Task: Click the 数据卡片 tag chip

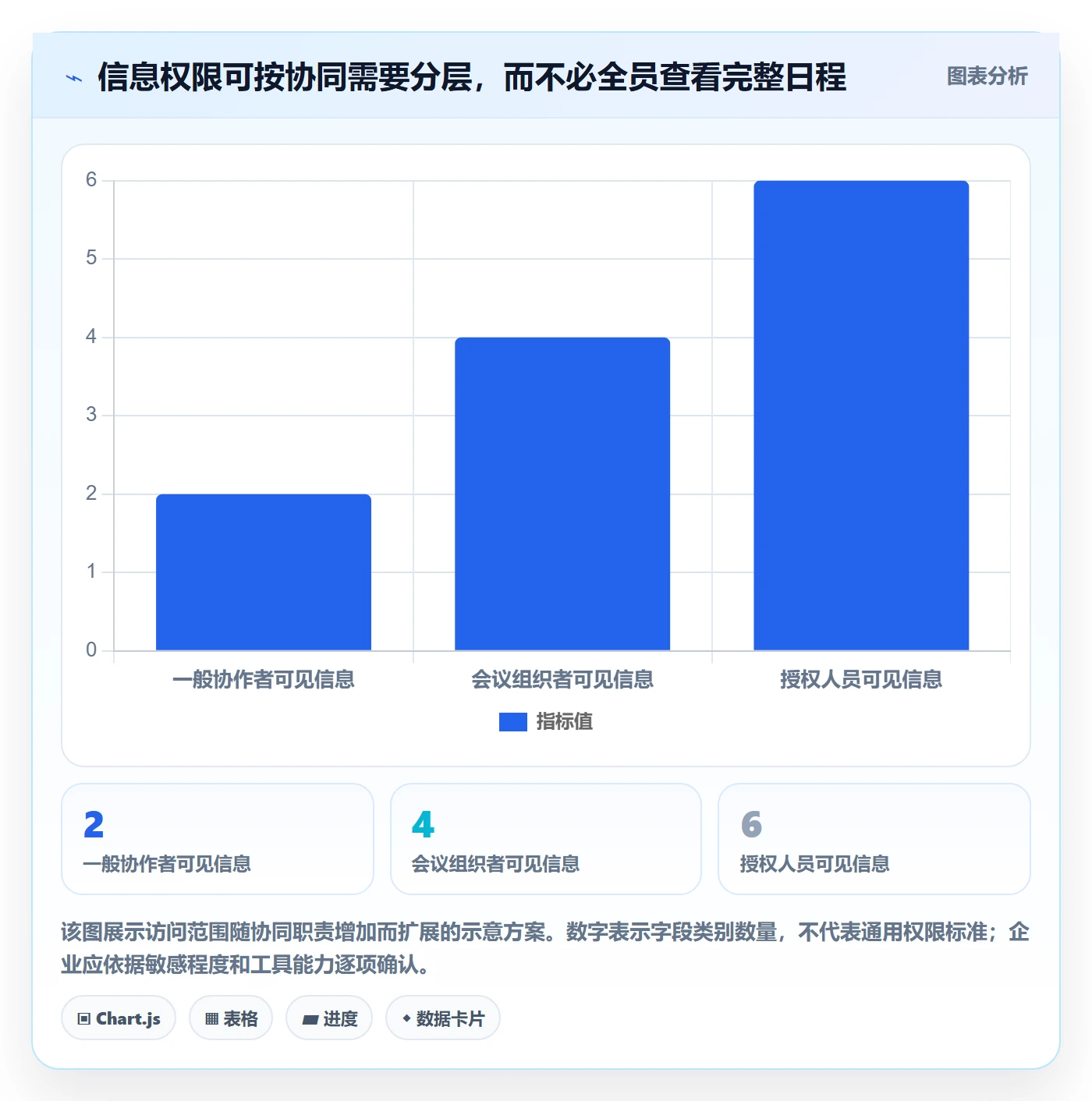Action: 443,1018
